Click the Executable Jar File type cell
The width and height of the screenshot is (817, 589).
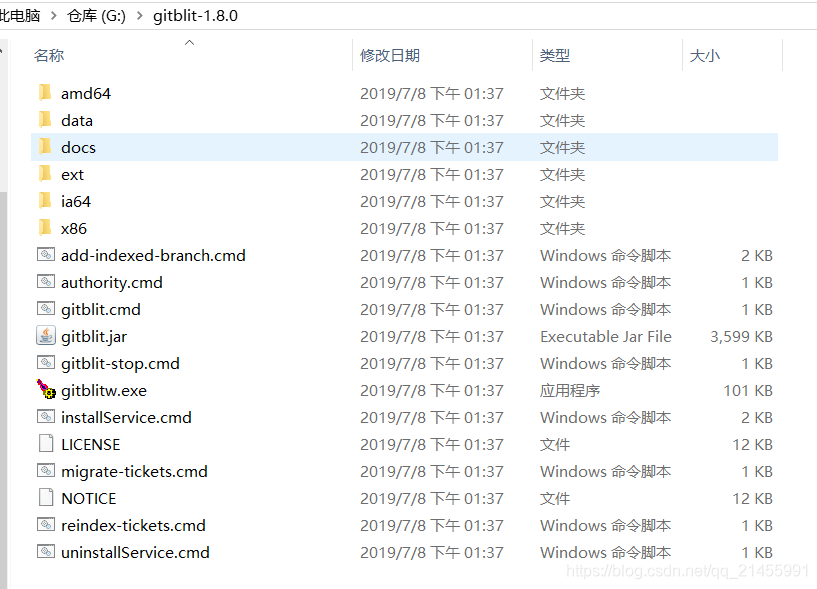tap(606, 337)
